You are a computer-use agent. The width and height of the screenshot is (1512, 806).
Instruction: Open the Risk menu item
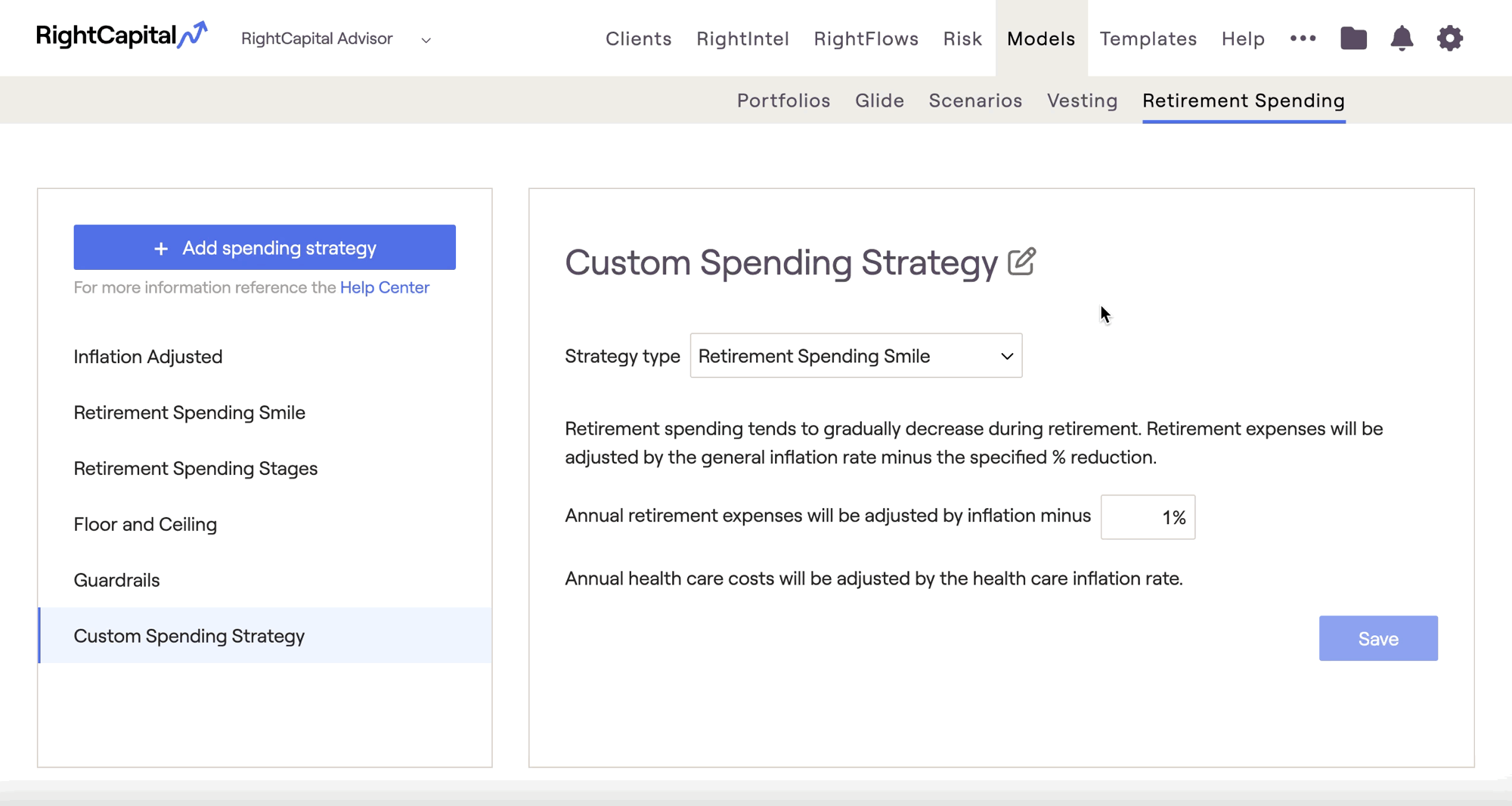coord(962,39)
